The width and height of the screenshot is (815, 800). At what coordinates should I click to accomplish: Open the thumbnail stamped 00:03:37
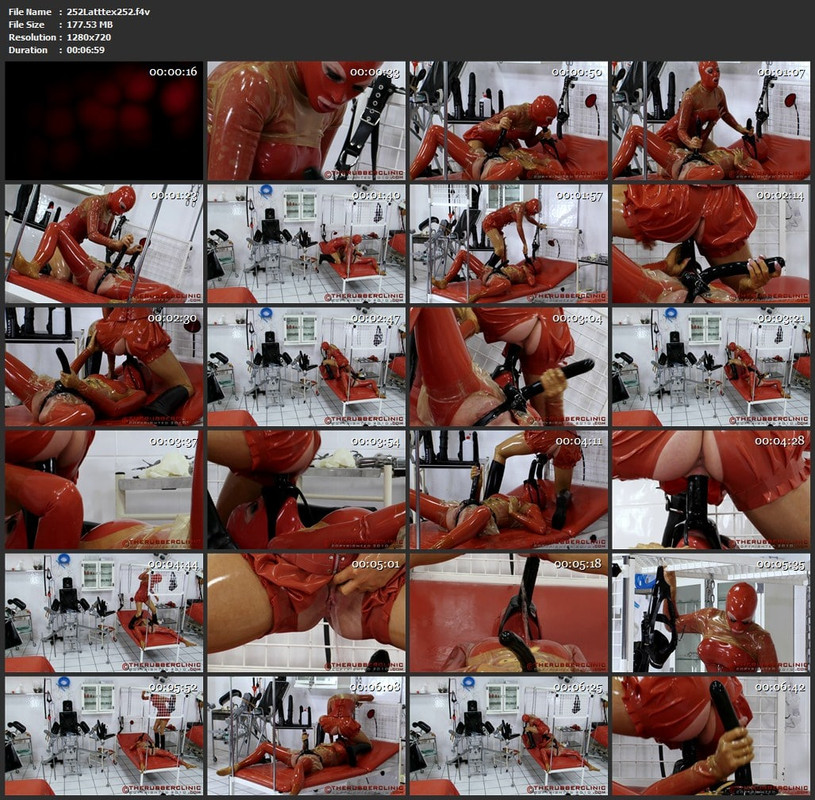(x=104, y=490)
